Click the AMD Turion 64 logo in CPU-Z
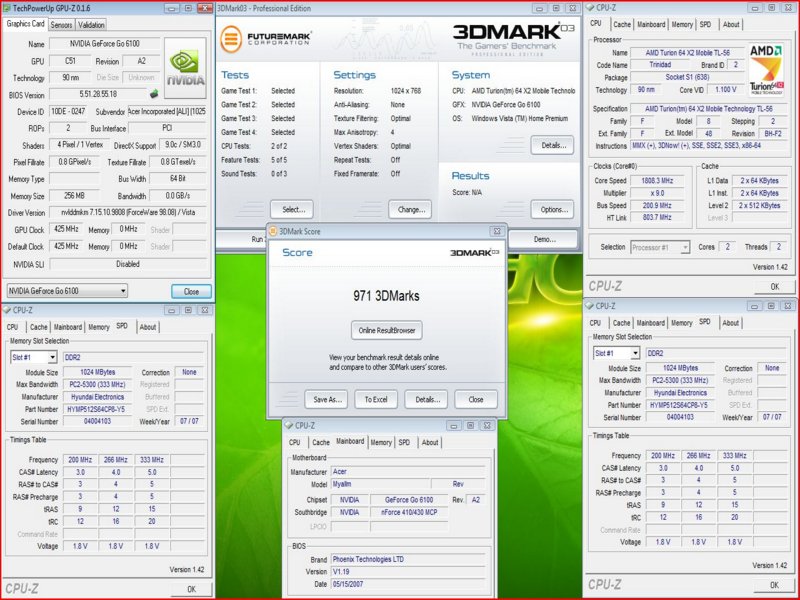Screen dimensions: 800x600 click(x=766, y=70)
